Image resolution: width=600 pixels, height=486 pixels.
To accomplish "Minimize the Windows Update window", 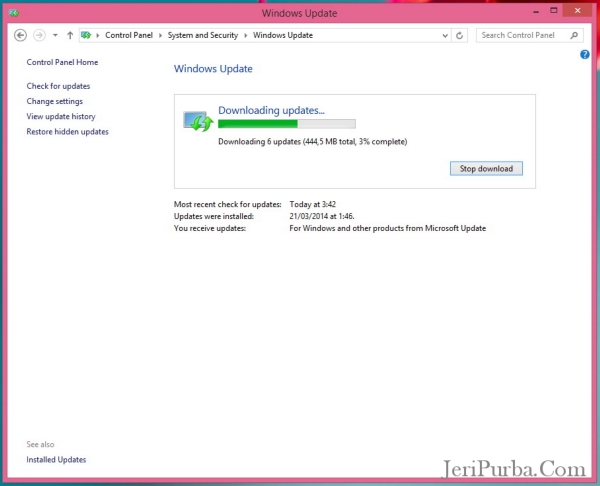I will tap(536, 11).
